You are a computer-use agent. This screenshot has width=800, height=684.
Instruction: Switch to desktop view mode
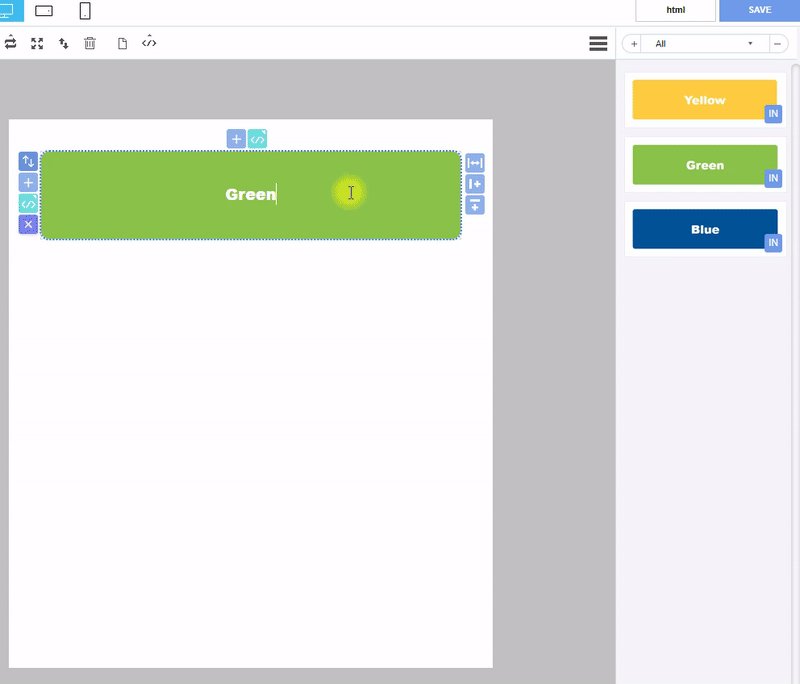[x=10, y=10]
